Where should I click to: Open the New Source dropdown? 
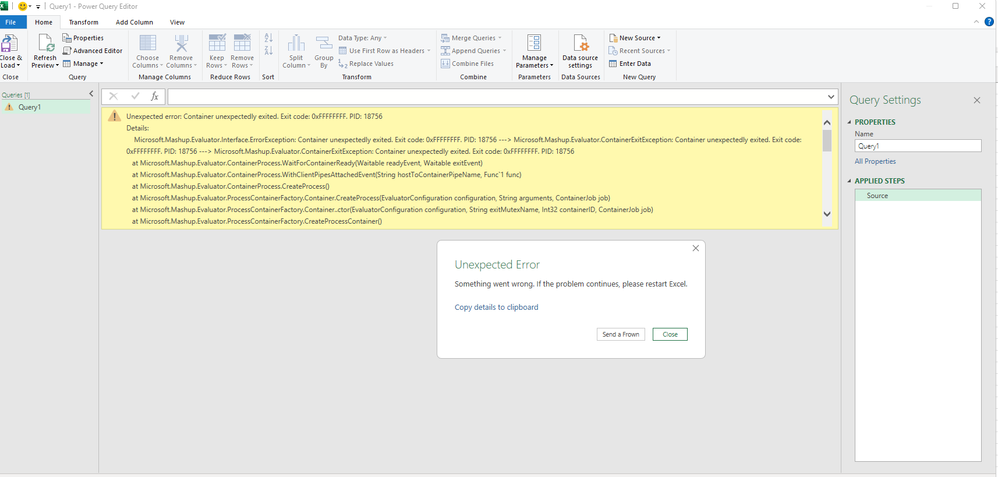(635, 38)
